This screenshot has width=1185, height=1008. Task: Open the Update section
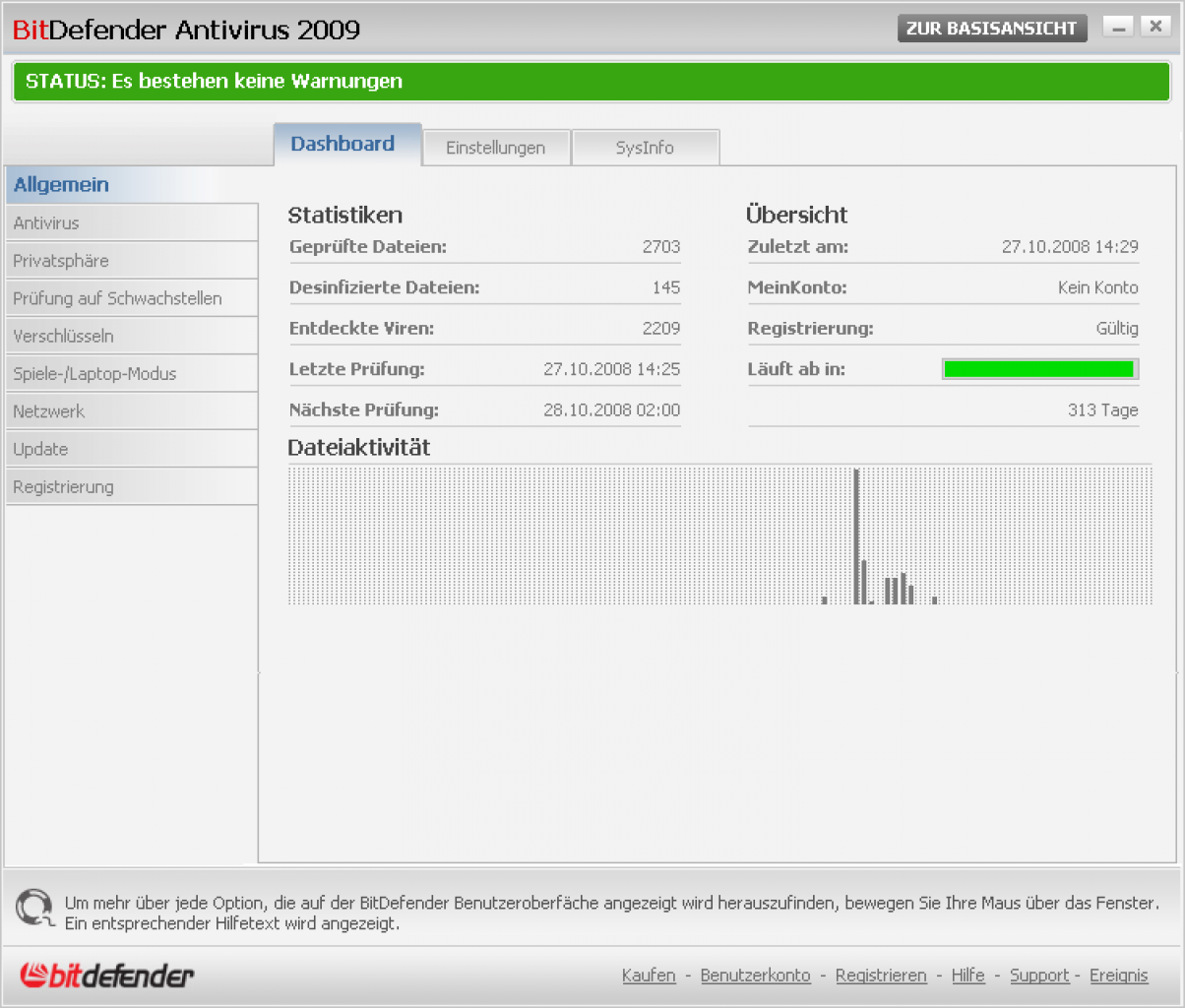click(131, 449)
